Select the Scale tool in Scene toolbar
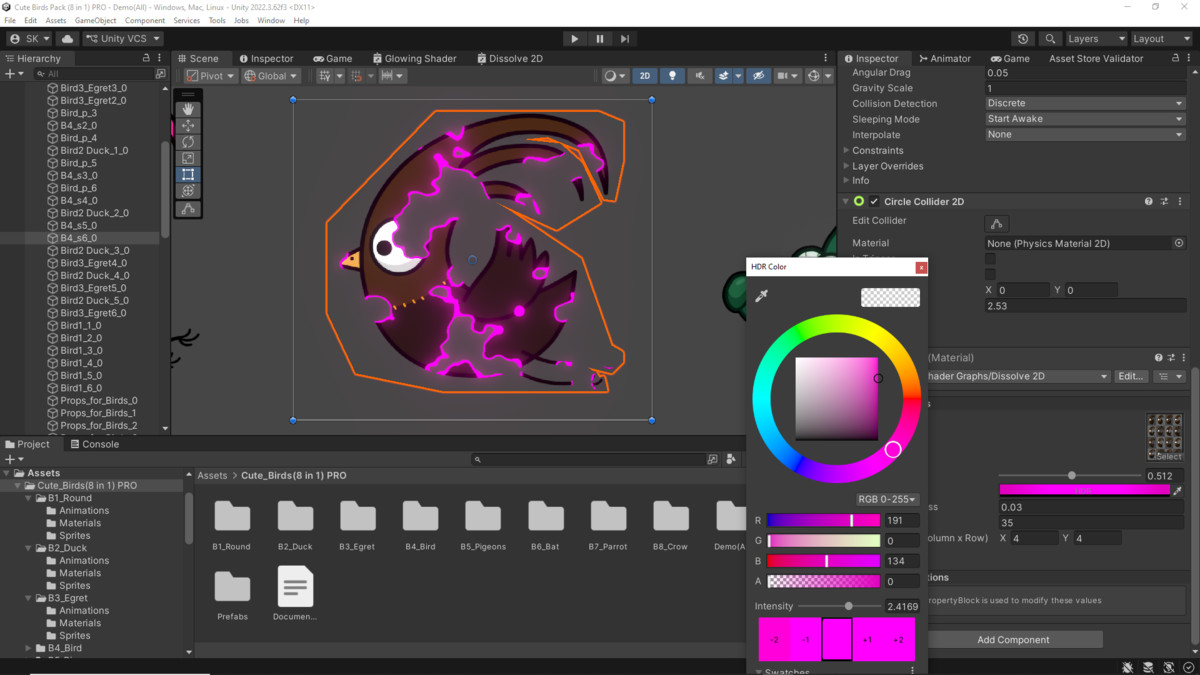The image size is (1200, 675). (188, 158)
